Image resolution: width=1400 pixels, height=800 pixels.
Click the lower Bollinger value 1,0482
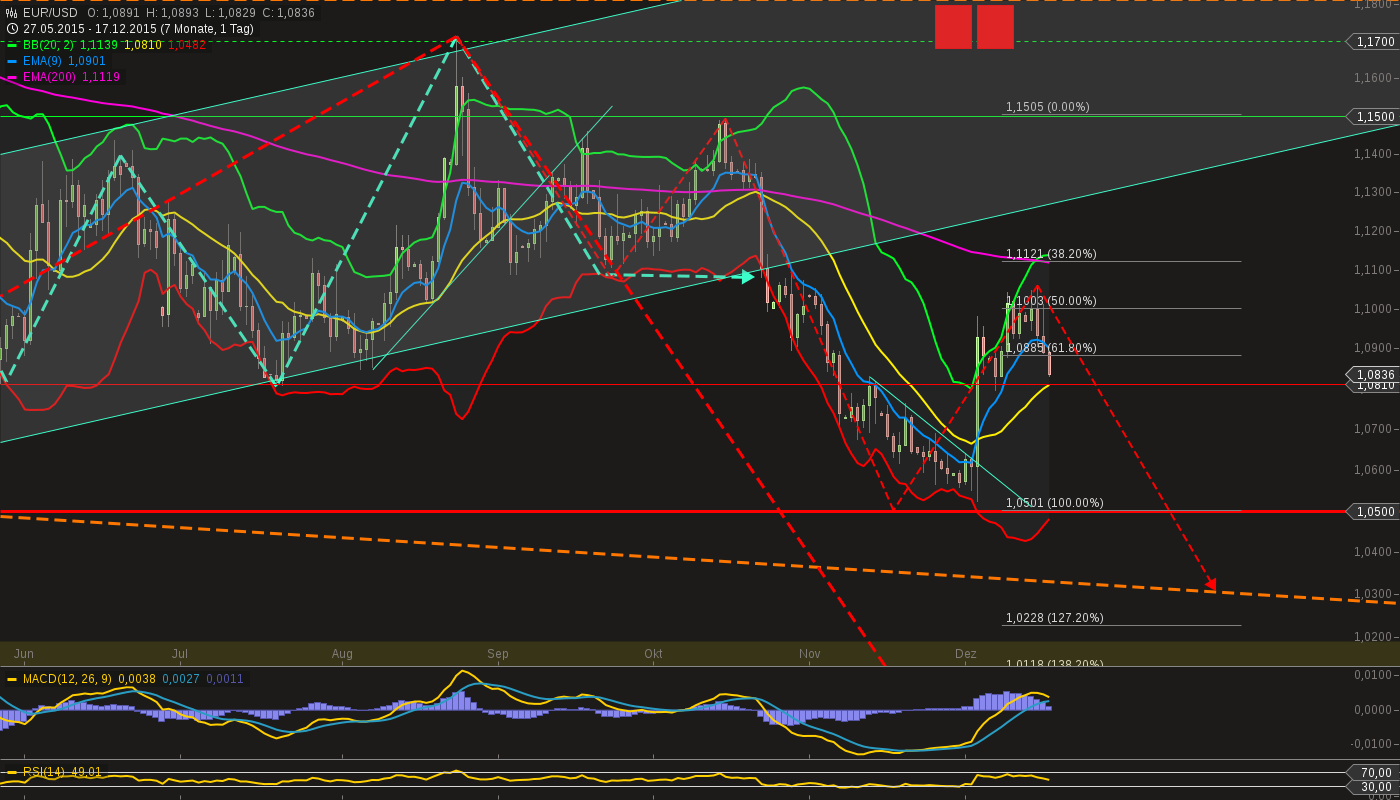coord(187,45)
